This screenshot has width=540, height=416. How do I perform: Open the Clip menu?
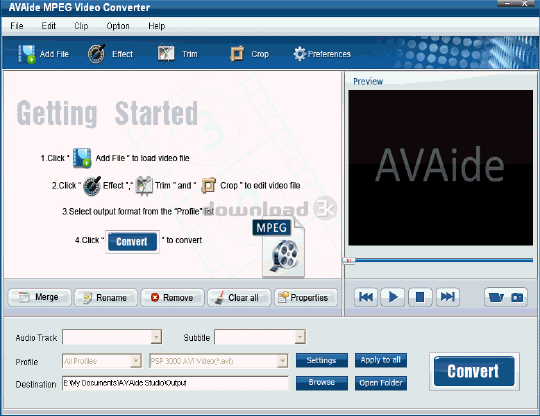click(81, 26)
